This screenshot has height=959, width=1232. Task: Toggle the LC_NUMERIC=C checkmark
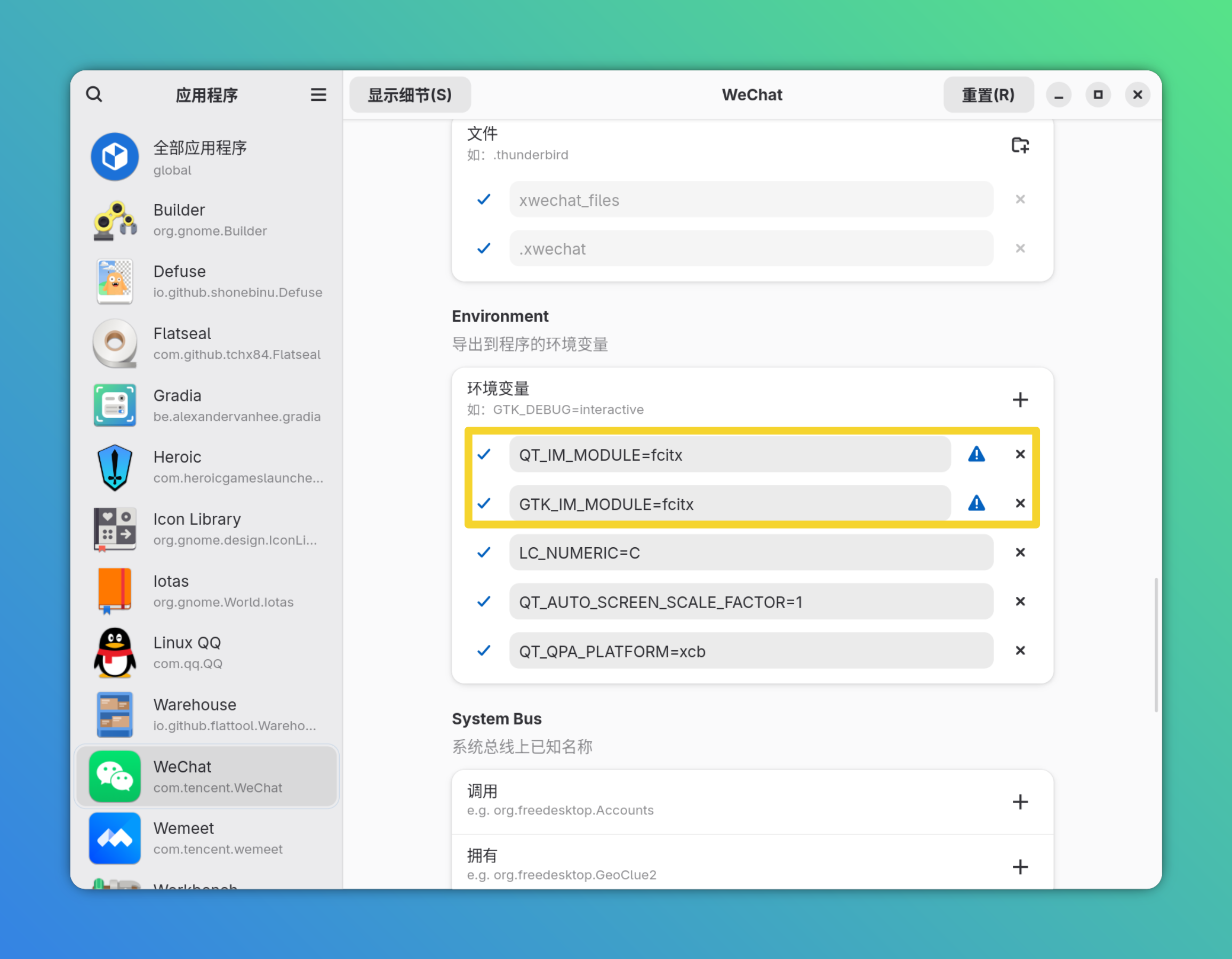[484, 552]
